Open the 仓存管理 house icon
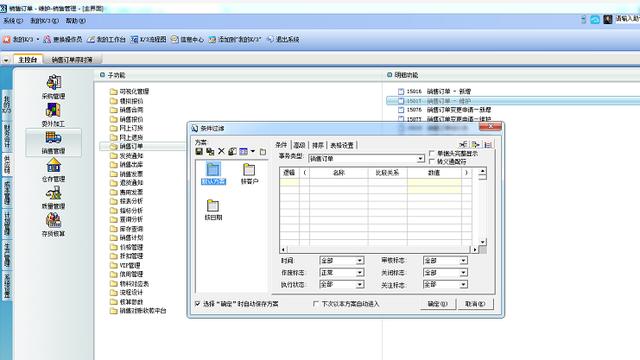640x360 pixels. click(x=53, y=165)
